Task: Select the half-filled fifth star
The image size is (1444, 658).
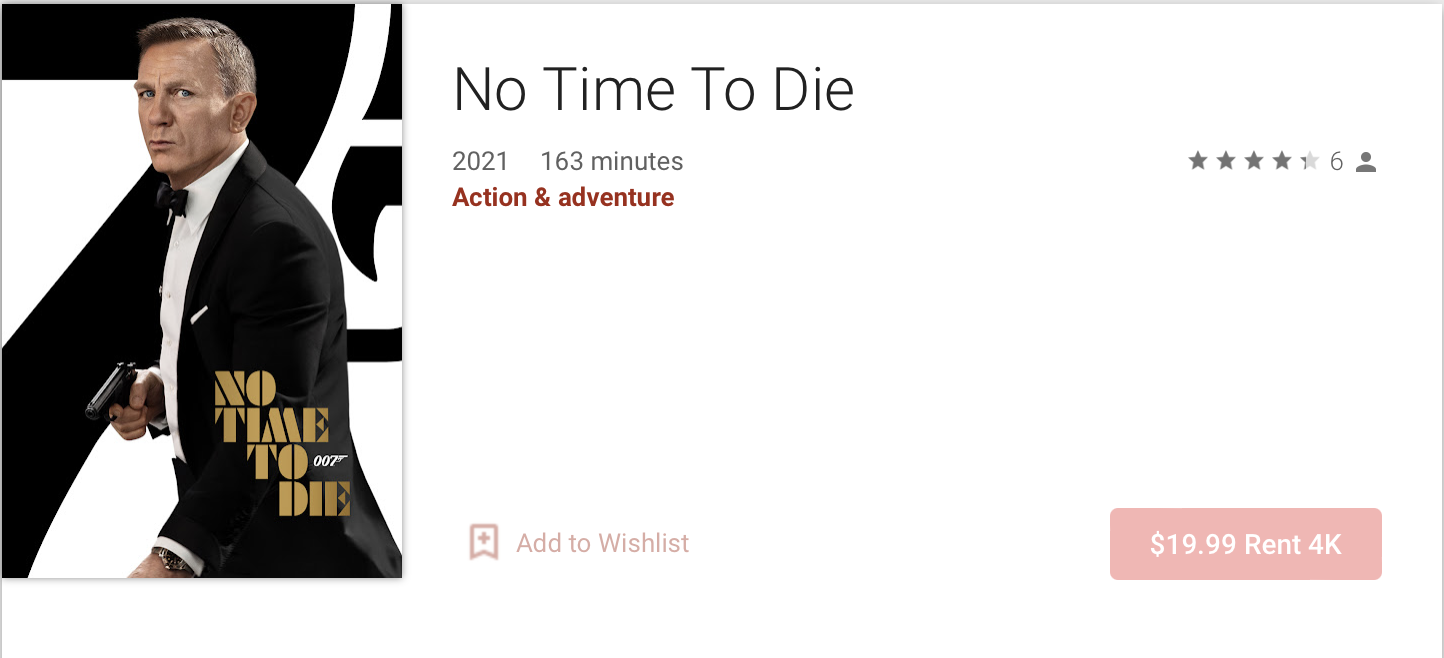Action: tap(1310, 160)
